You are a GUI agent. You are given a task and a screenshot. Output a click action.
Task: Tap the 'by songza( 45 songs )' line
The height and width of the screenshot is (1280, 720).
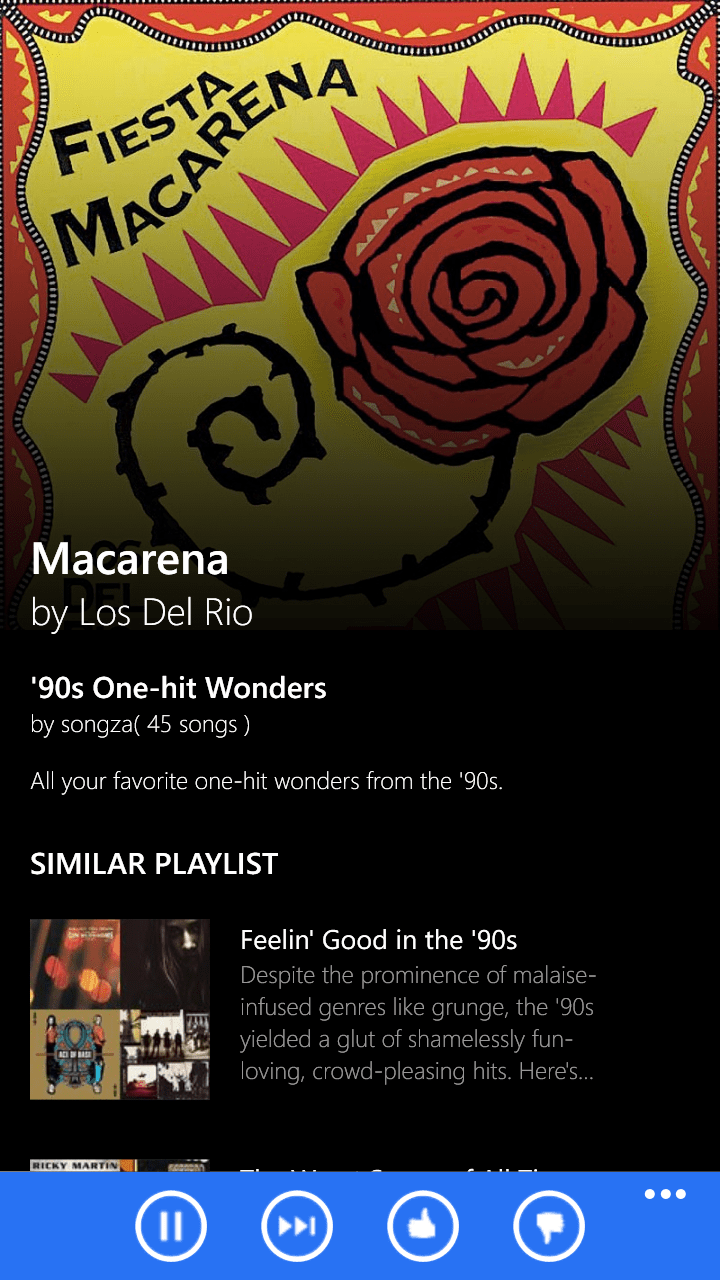(x=140, y=725)
